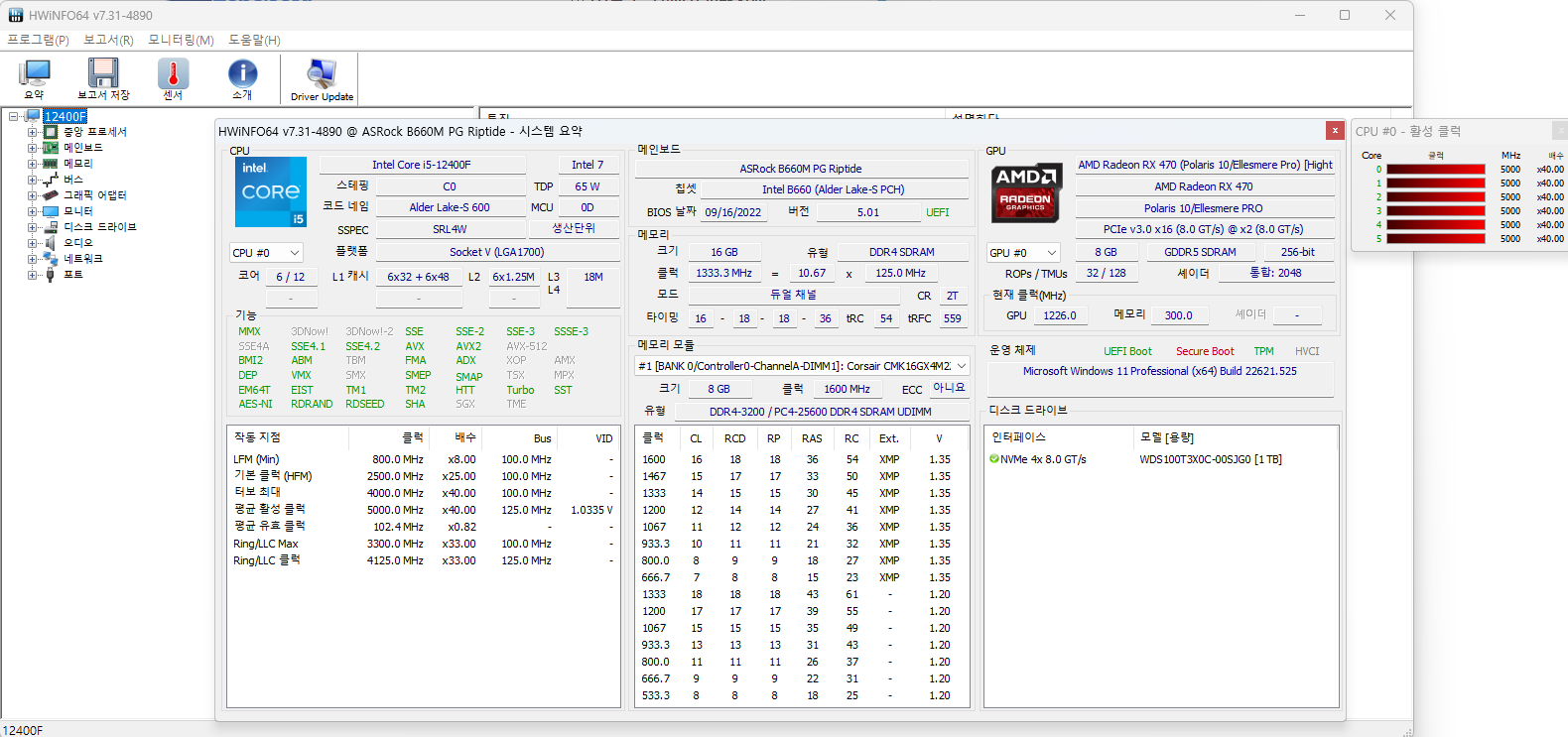Open the GPU #0 selector dropdown

point(1023,253)
